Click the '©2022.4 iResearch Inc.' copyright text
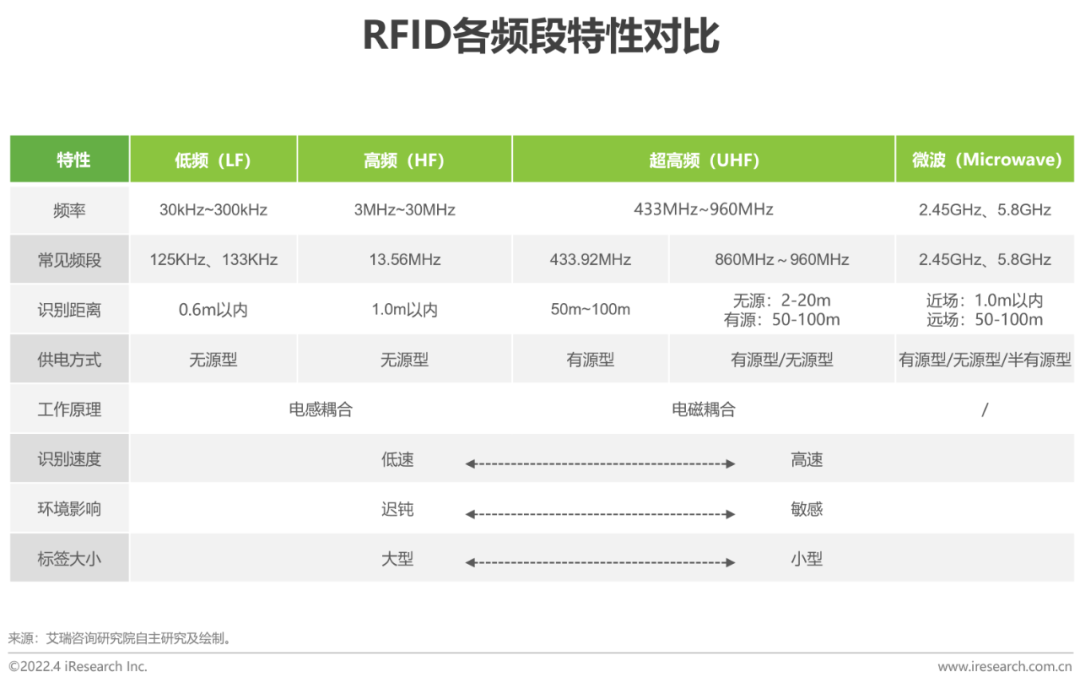Image resolution: width=1080 pixels, height=699 pixels. [78, 667]
